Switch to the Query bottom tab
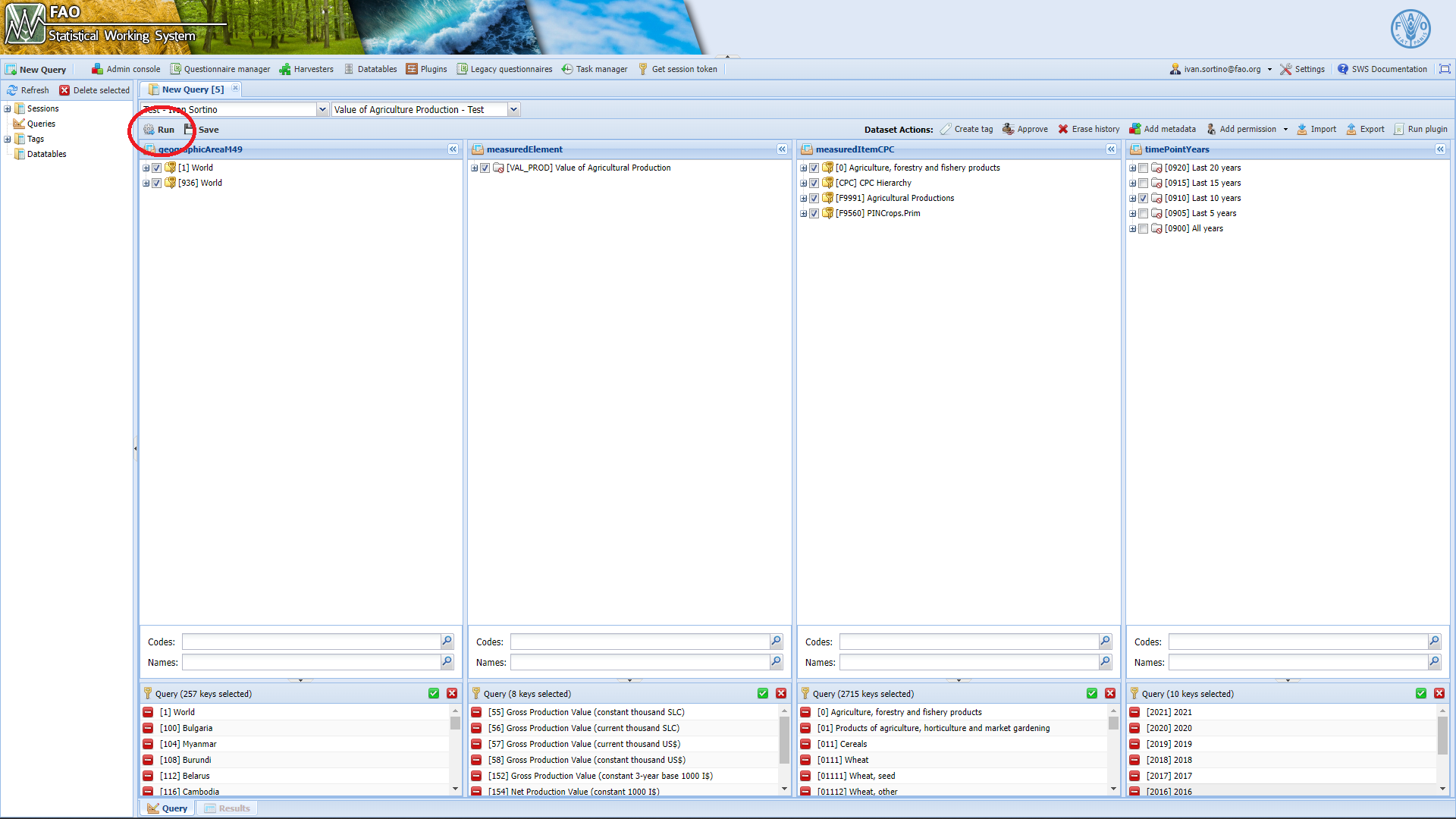The image size is (1456, 819). [x=168, y=808]
